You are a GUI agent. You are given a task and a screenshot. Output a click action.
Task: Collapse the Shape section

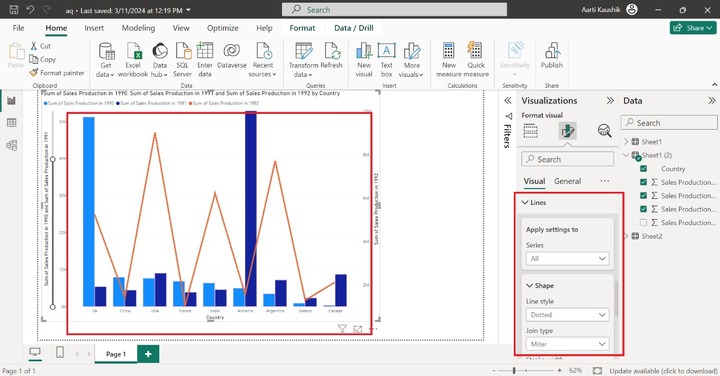pos(529,286)
